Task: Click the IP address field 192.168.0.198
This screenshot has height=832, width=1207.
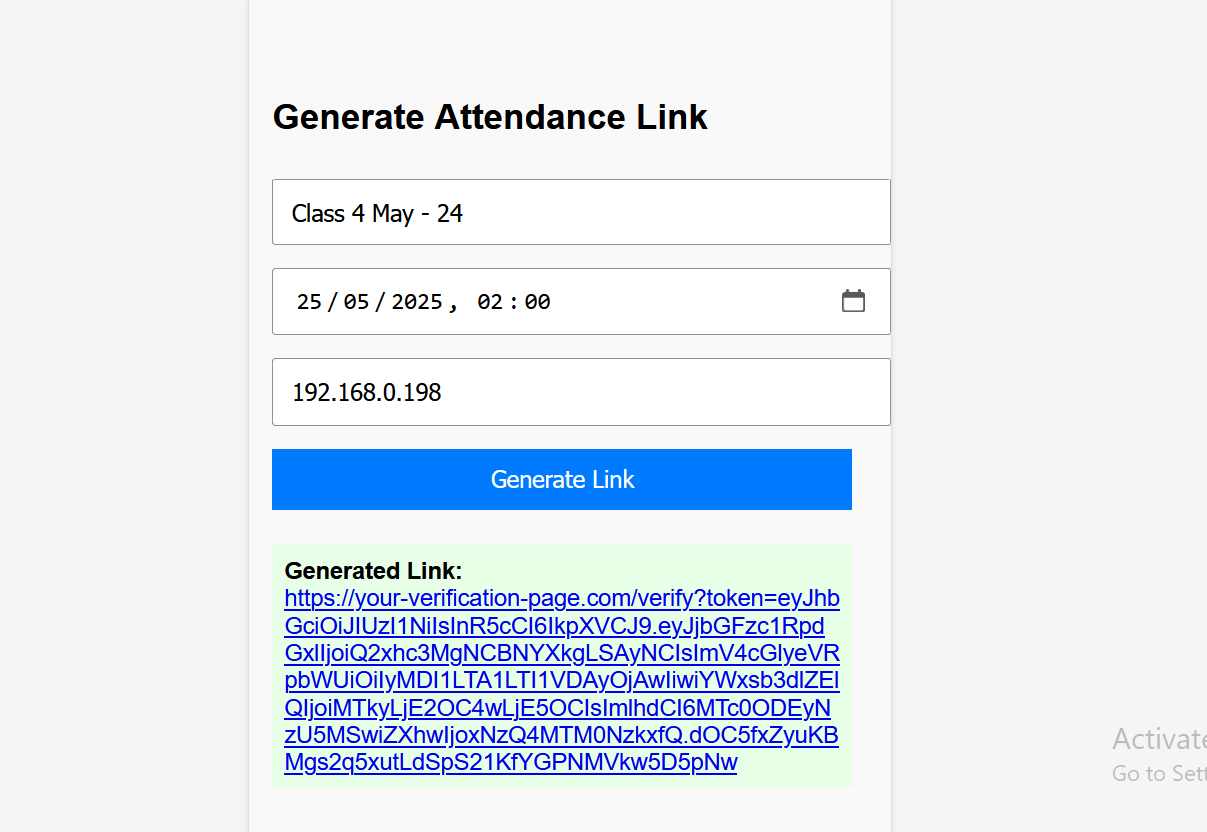Action: 580,391
